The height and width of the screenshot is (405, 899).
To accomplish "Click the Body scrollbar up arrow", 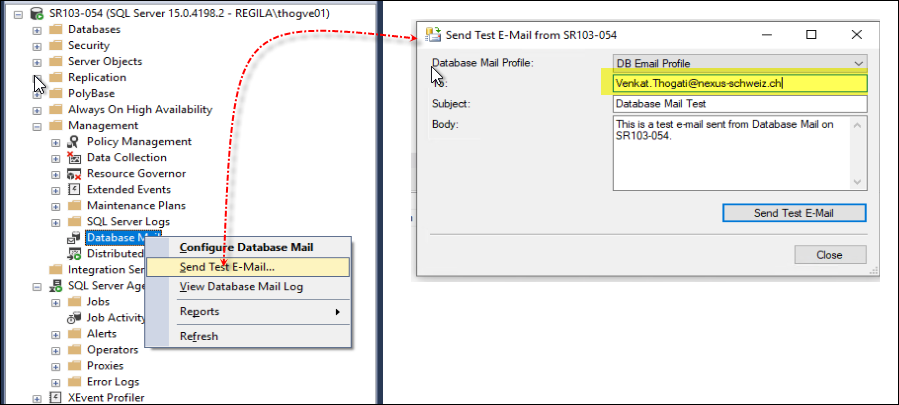I will [858, 124].
